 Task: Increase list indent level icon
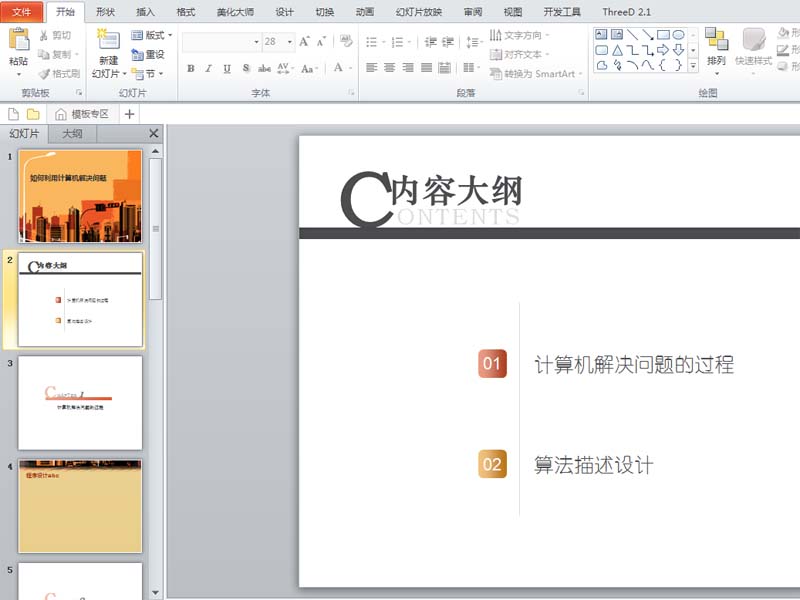[448, 42]
